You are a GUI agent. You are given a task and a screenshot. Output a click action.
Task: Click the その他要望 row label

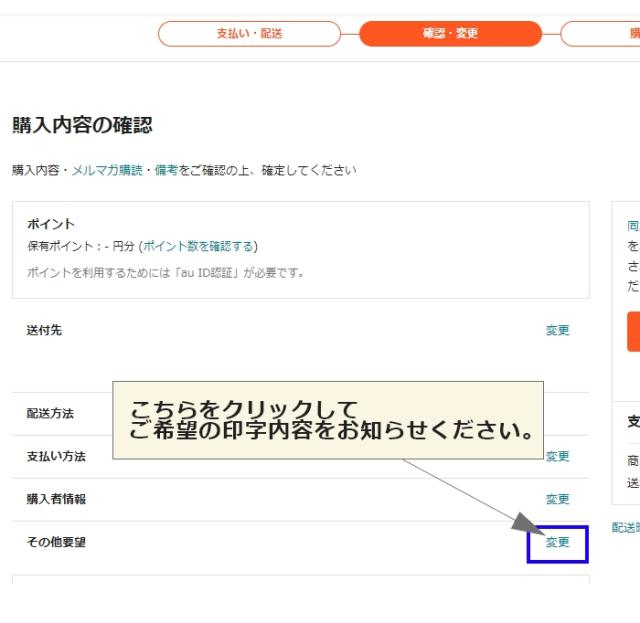click(x=56, y=542)
